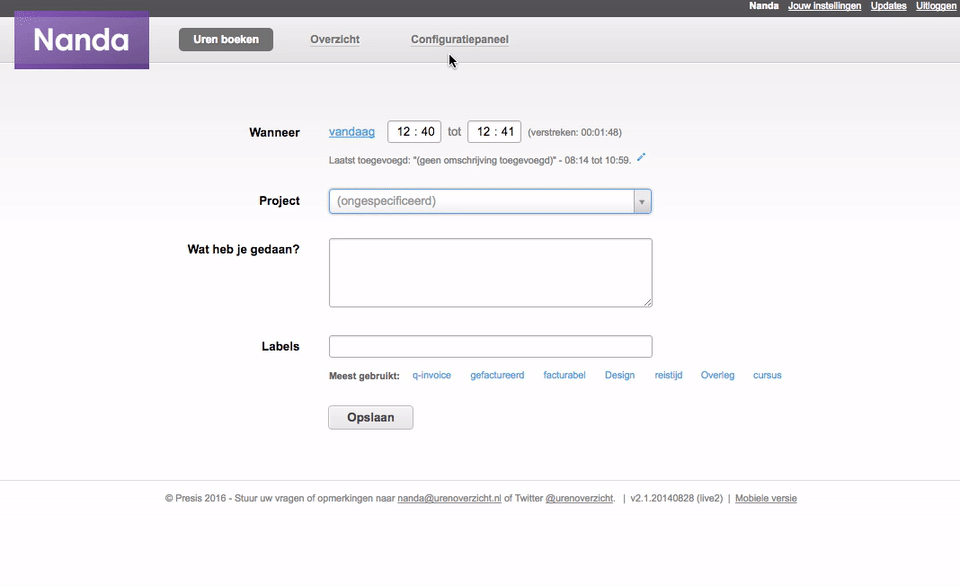Click the verstreken elapsed time text
Image resolution: width=960 pixels, height=586 pixels.
575,132
